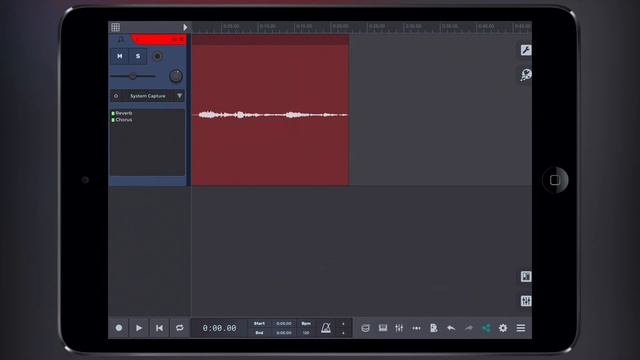The height and width of the screenshot is (360, 640).
Task: Open the piano keyboard icon
Action: [382, 328]
